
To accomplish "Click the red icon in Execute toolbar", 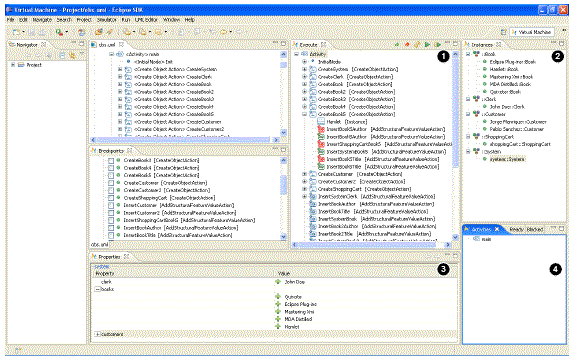I will coord(407,45).
